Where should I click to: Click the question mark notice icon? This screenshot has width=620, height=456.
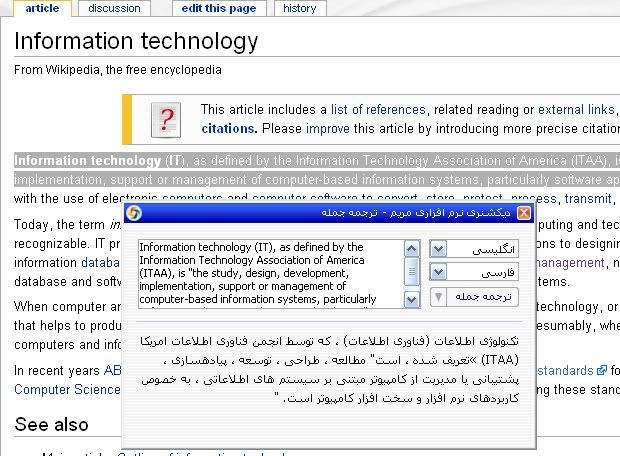166,120
